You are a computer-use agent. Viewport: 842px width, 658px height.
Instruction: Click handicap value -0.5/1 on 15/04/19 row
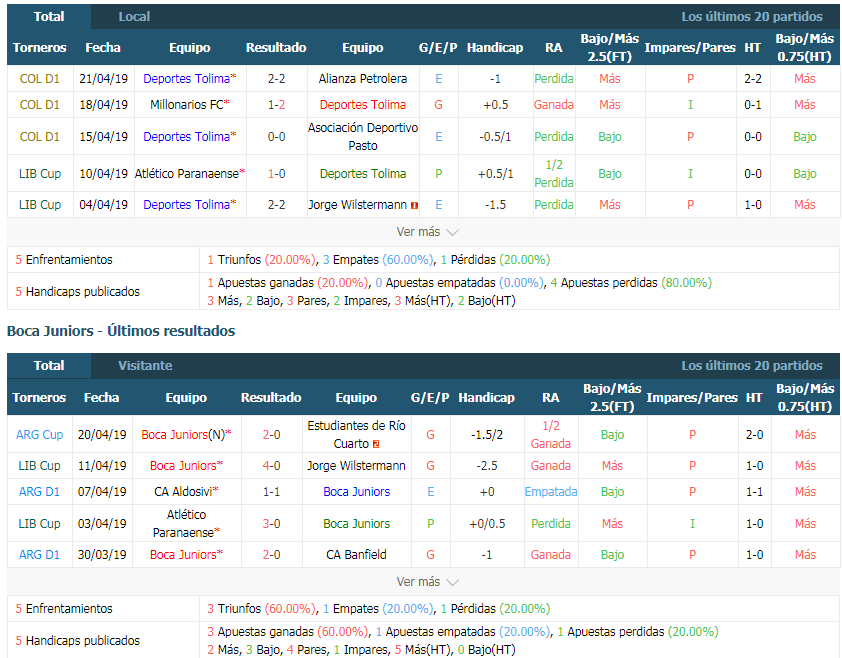point(495,136)
